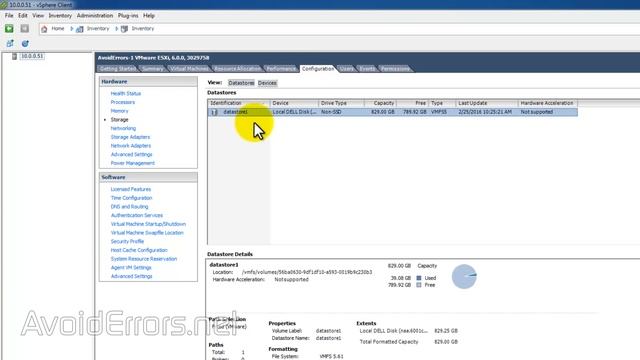Click the gray forward navigation arrow
Screen dimensions: 640x360
pyautogui.click(x=24, y=28)
